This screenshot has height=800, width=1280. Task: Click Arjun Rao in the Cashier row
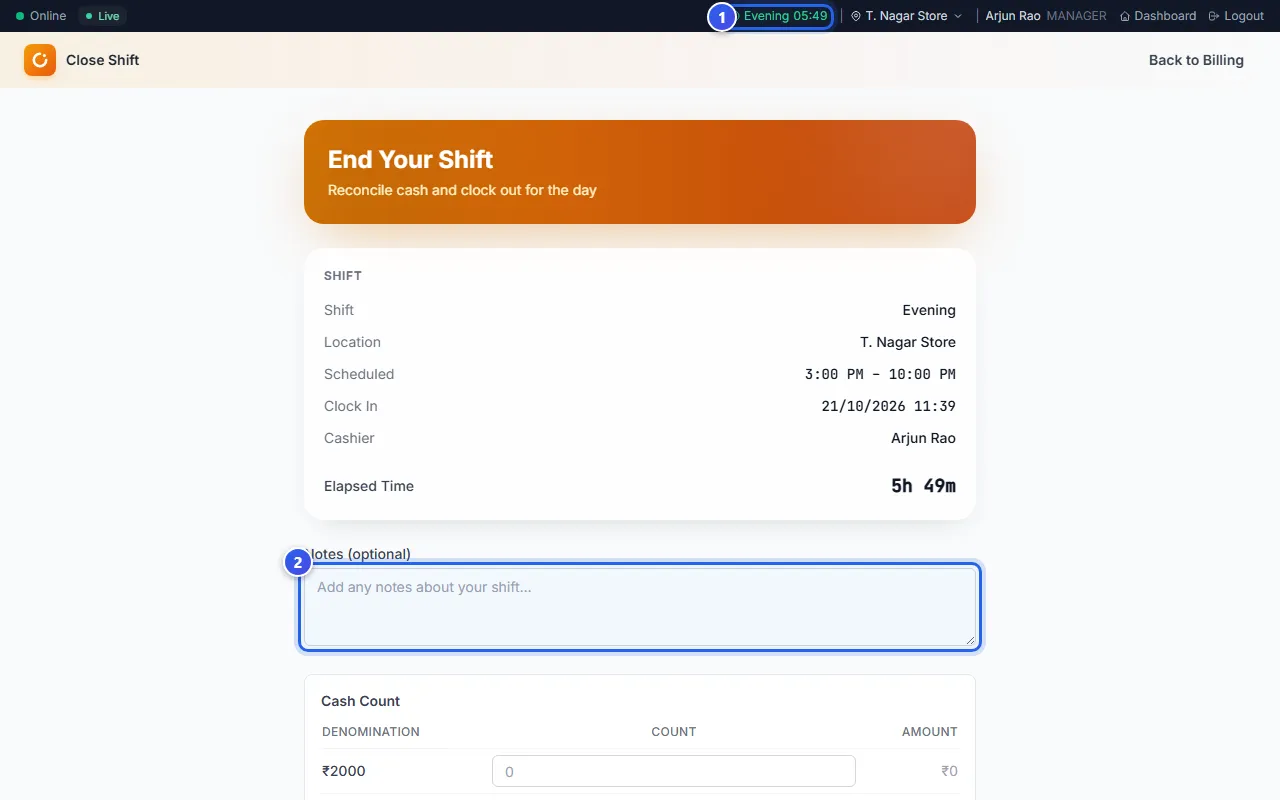point(923,438)
